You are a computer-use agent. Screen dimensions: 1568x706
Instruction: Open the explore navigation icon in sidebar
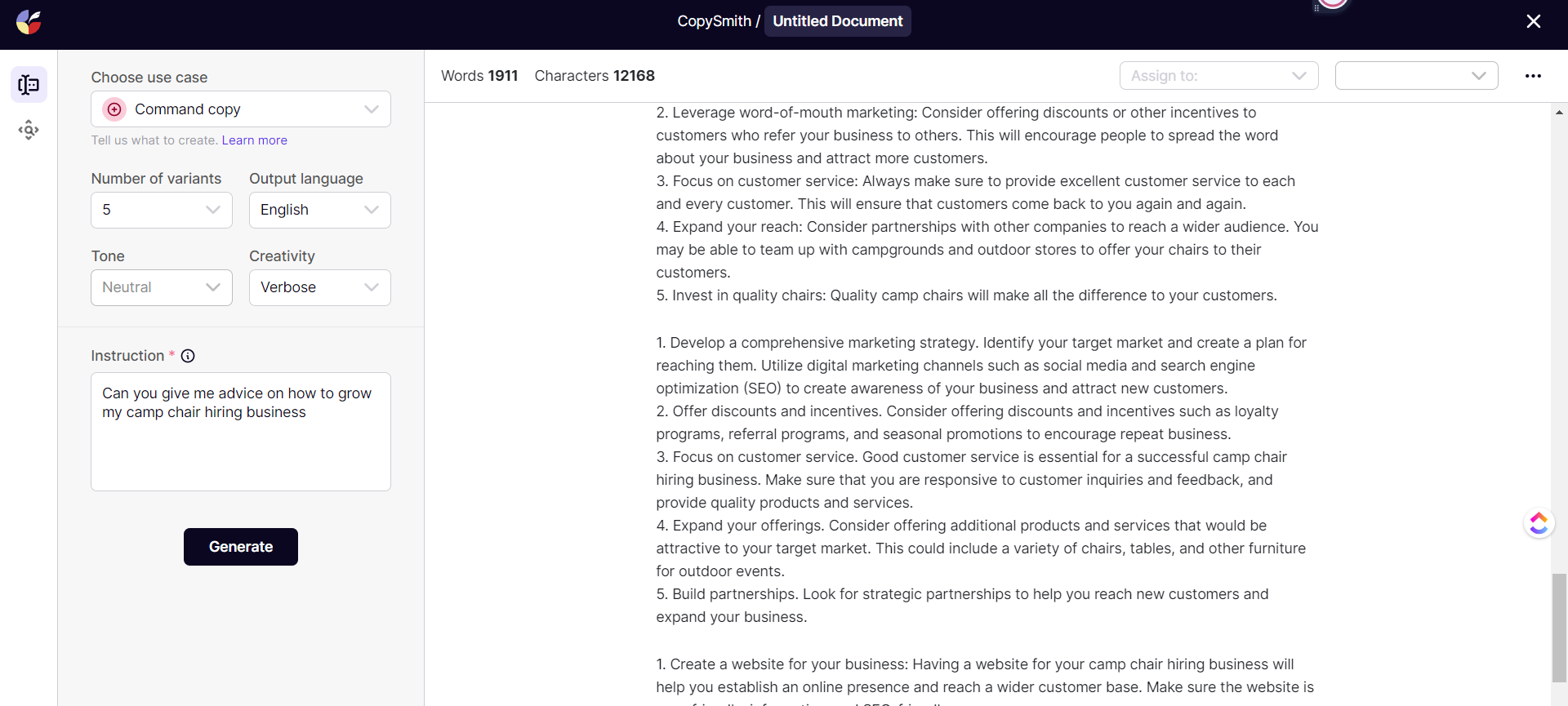click(x=29, y=129)
